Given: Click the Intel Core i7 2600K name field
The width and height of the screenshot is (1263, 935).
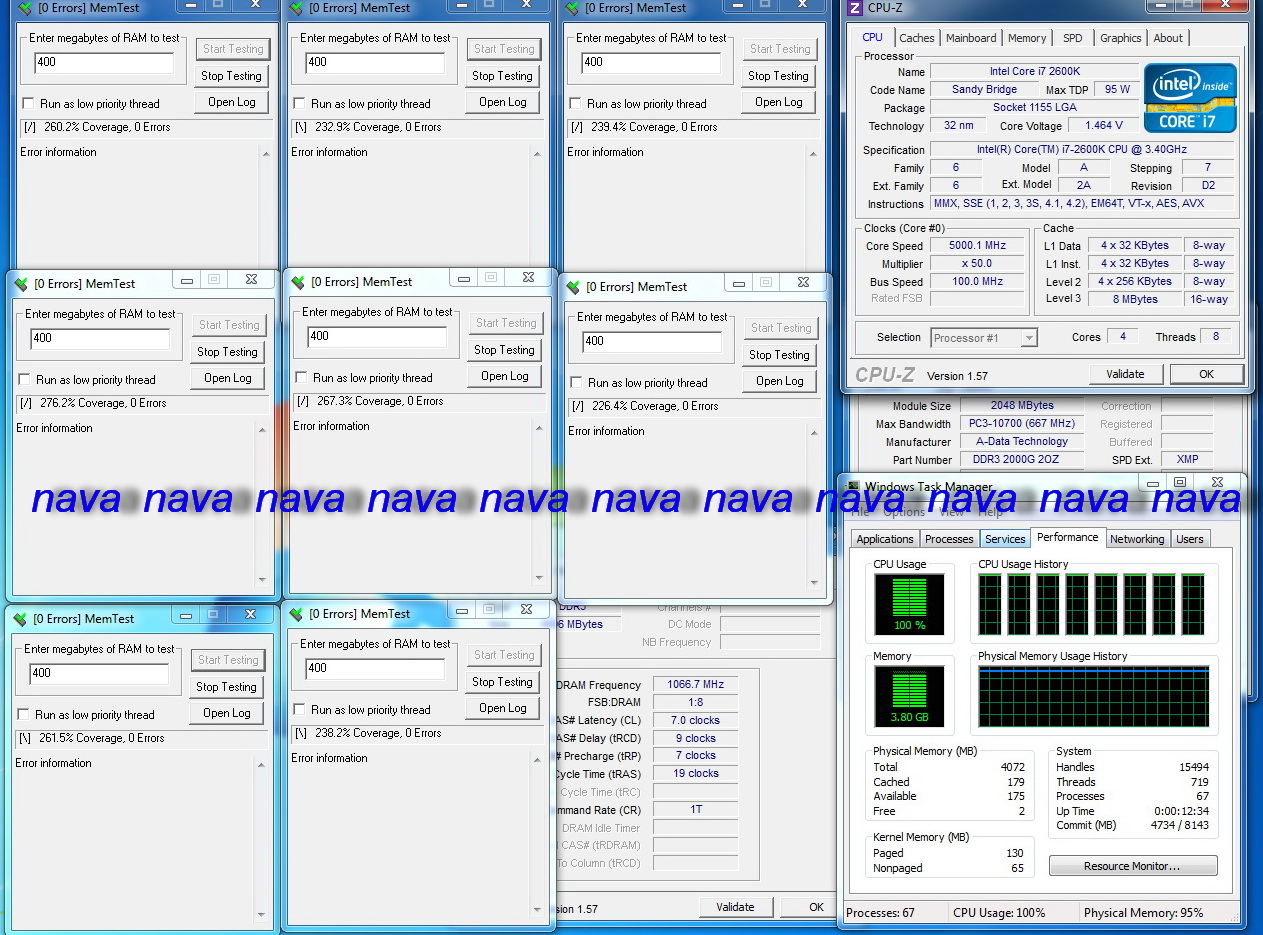Looking at the screenshot, I should click(x=1034, y=72).
